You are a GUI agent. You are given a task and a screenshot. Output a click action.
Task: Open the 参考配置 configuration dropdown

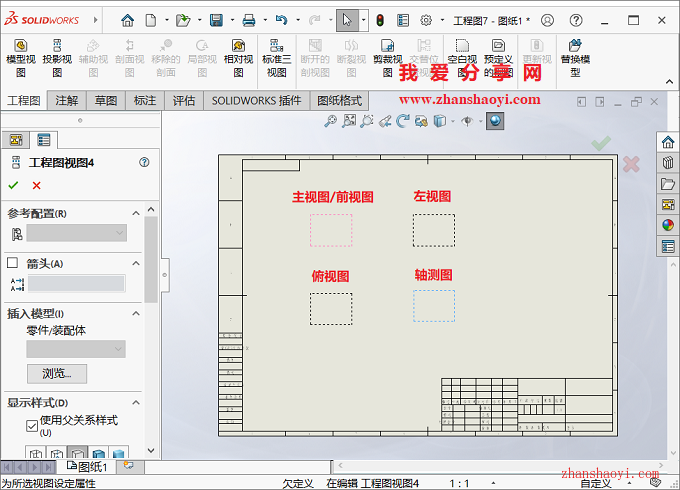(x=77, y=233)
